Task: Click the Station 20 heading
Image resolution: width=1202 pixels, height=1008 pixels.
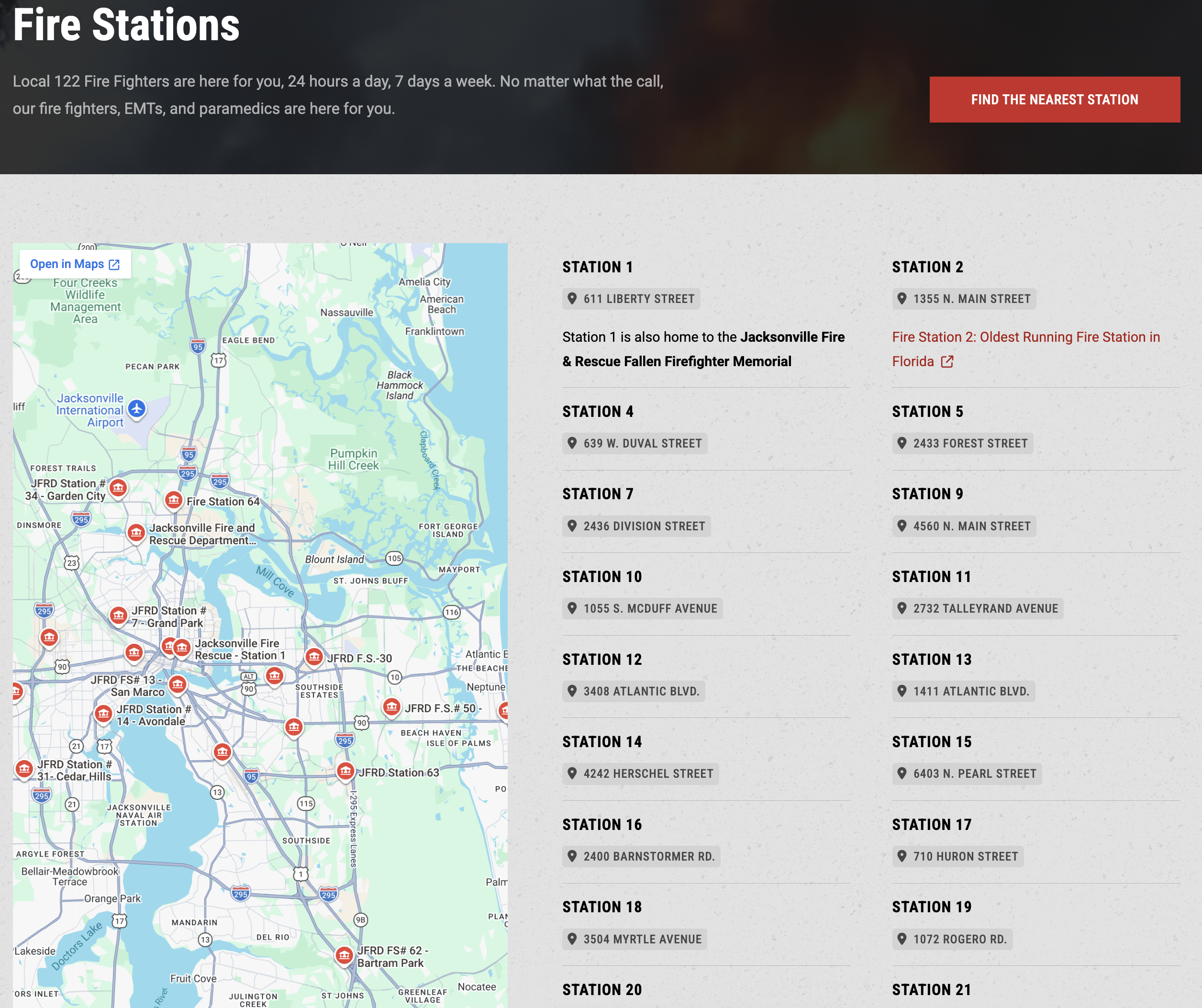Action: [x=602, y=990]
